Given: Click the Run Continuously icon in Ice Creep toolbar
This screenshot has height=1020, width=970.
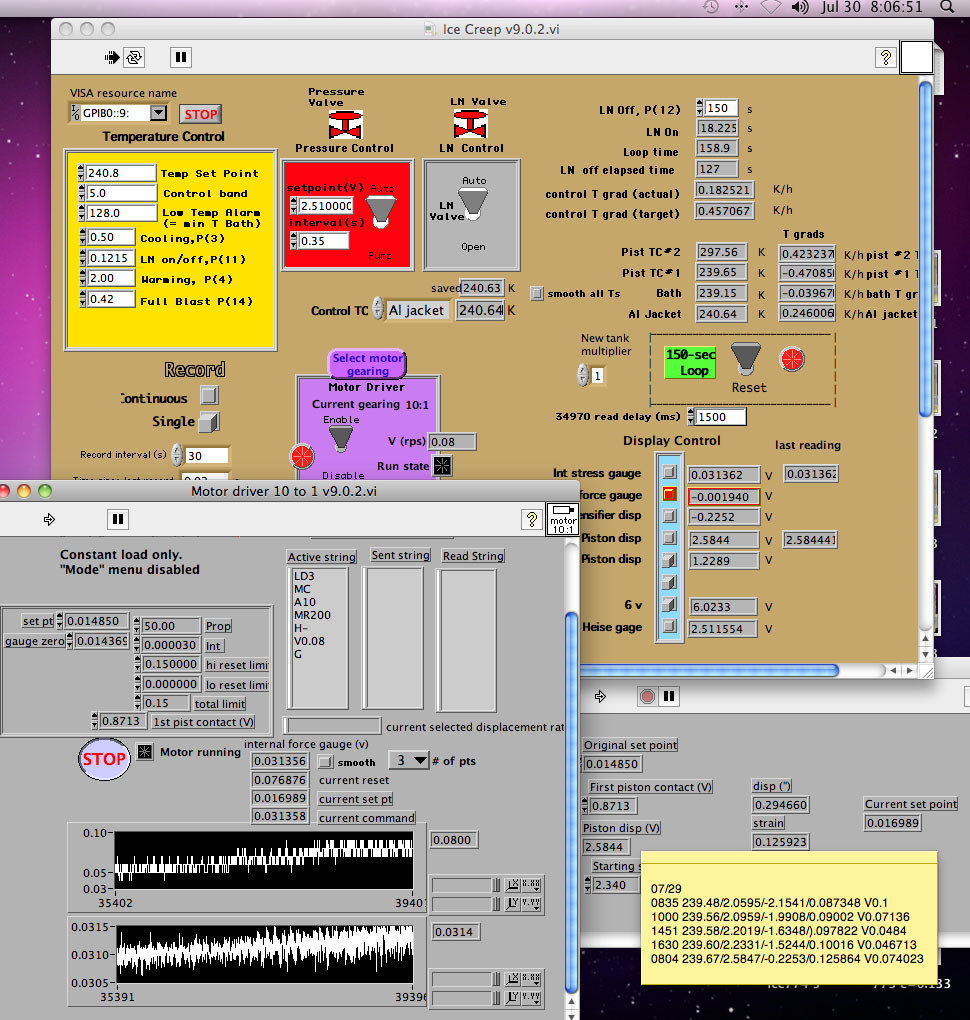Looking at the screenshot, I should click(133, 58).
